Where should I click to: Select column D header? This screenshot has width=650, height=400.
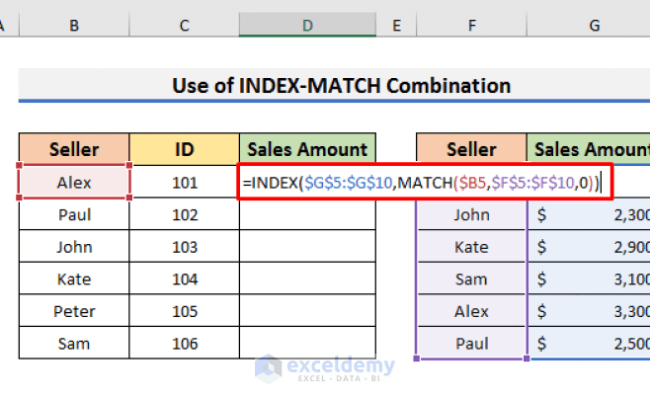308,25
